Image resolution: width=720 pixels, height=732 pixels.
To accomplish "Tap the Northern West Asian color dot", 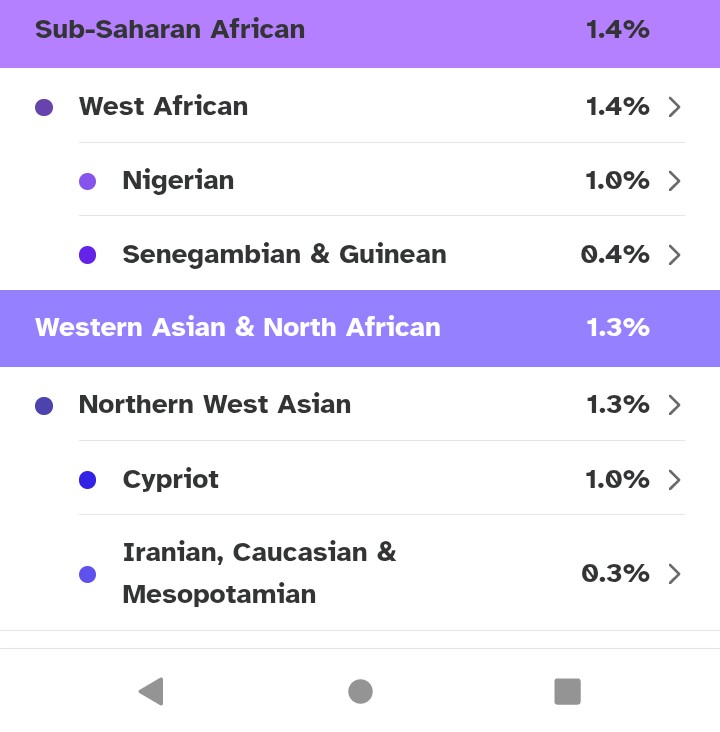I will click(x=44, y=405).
